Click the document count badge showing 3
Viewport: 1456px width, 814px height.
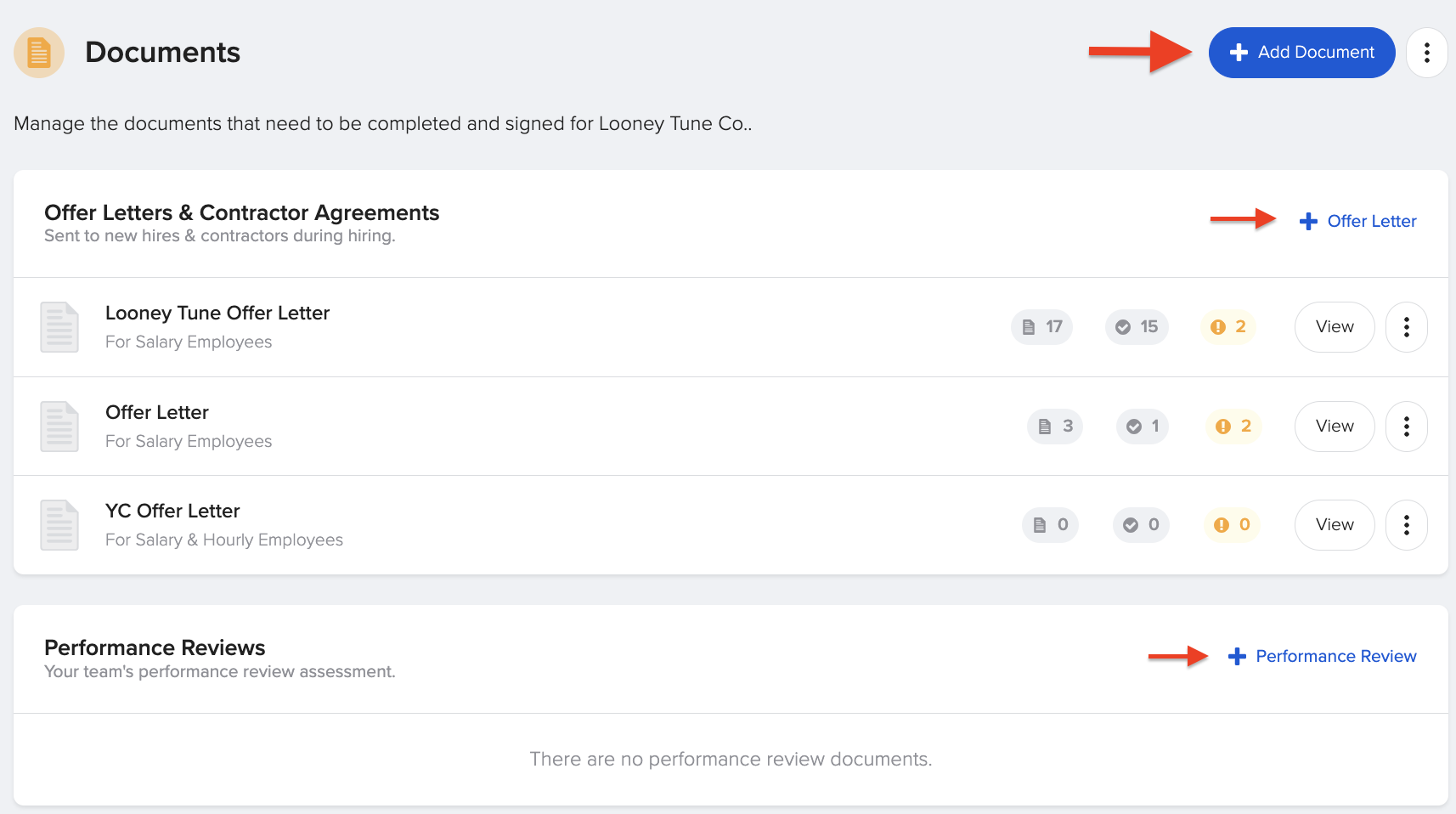point(1054,427)
